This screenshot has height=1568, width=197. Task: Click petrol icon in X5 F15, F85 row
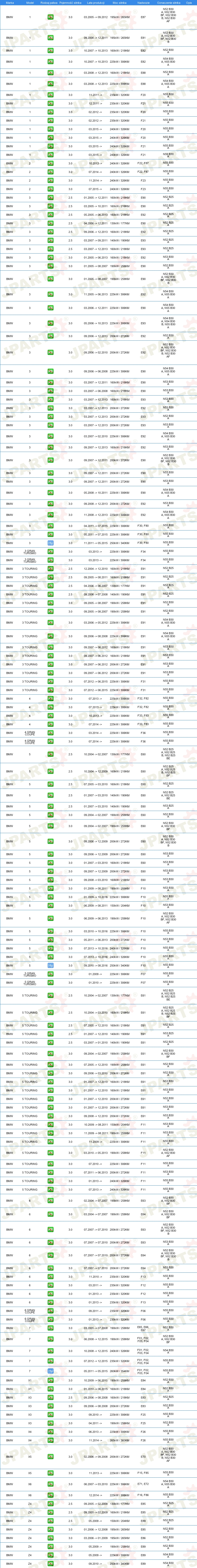click(51, 1473)
